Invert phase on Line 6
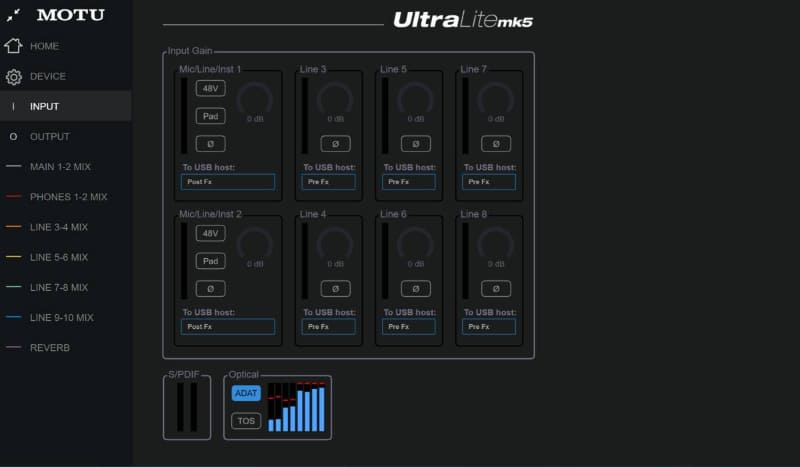This screenshot has height=467, width=800. point(415,289)
